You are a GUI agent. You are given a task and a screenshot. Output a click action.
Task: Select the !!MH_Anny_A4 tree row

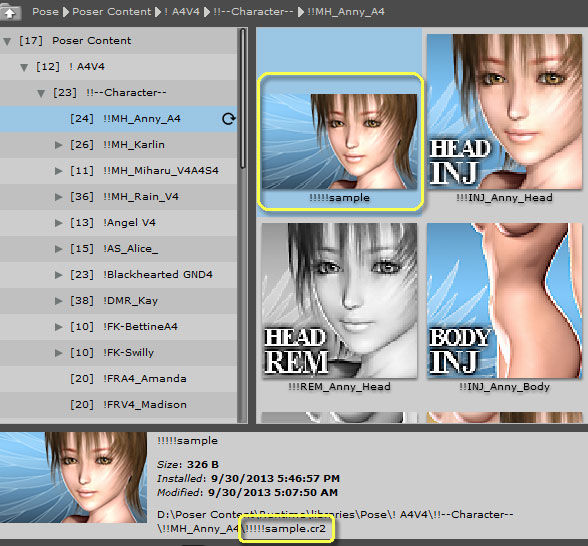(x=118, y=119)
